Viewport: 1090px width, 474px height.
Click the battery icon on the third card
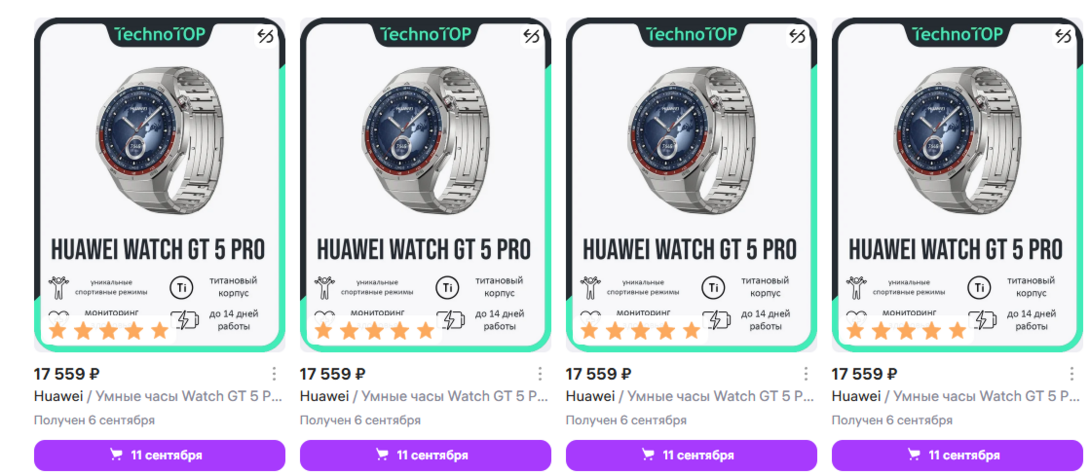[x=717, y=321]
